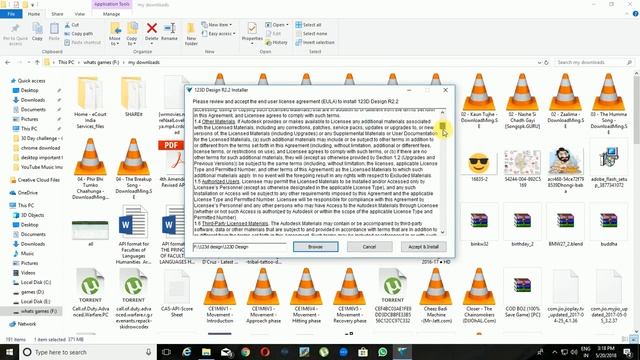Select the Cheez Badi Machine VLC file

(436, 296)
